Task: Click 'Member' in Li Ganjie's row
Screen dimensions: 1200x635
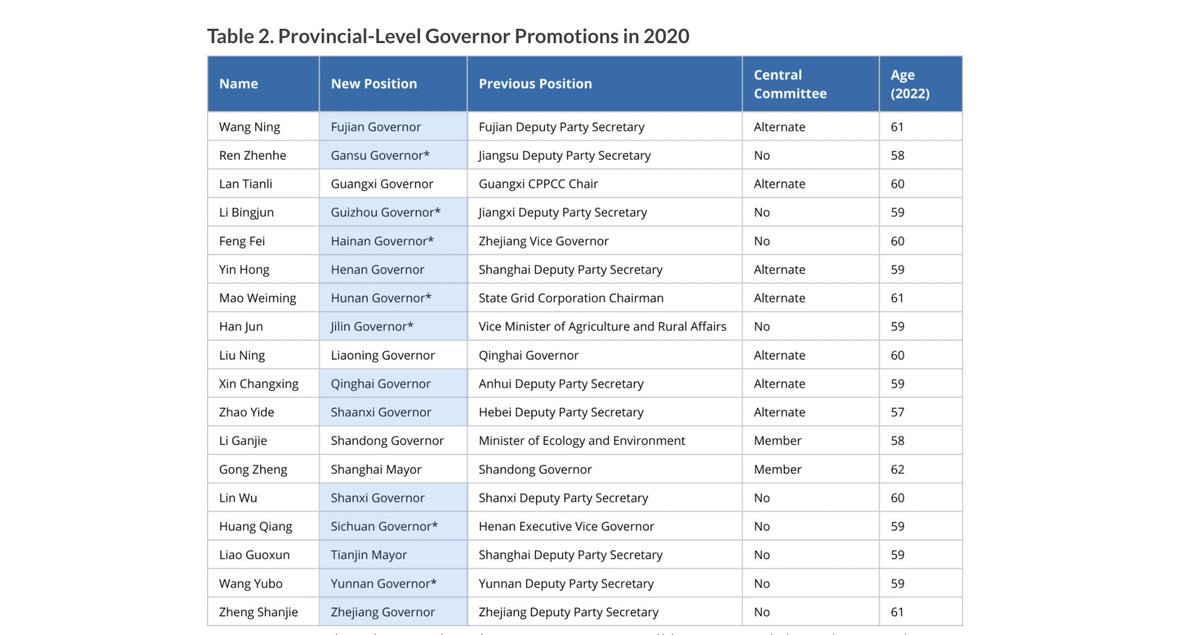Action: pyautogui.click(x=778, y=440)
